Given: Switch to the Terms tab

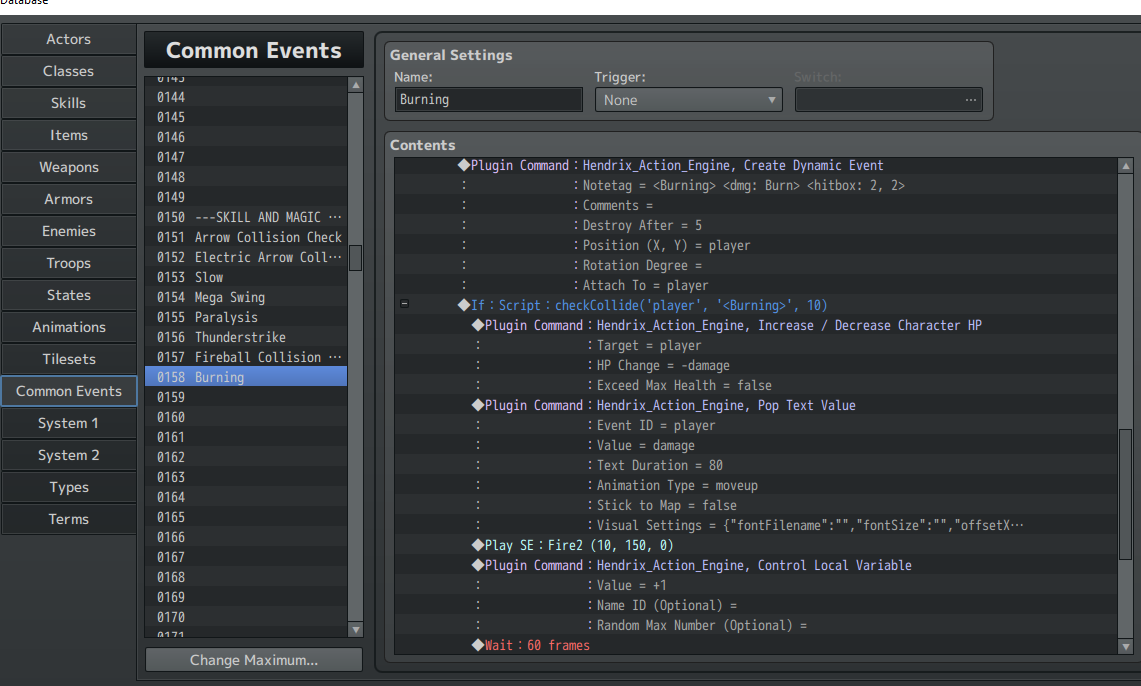Looking at the screenshot, I should click(x=68, y=519).
